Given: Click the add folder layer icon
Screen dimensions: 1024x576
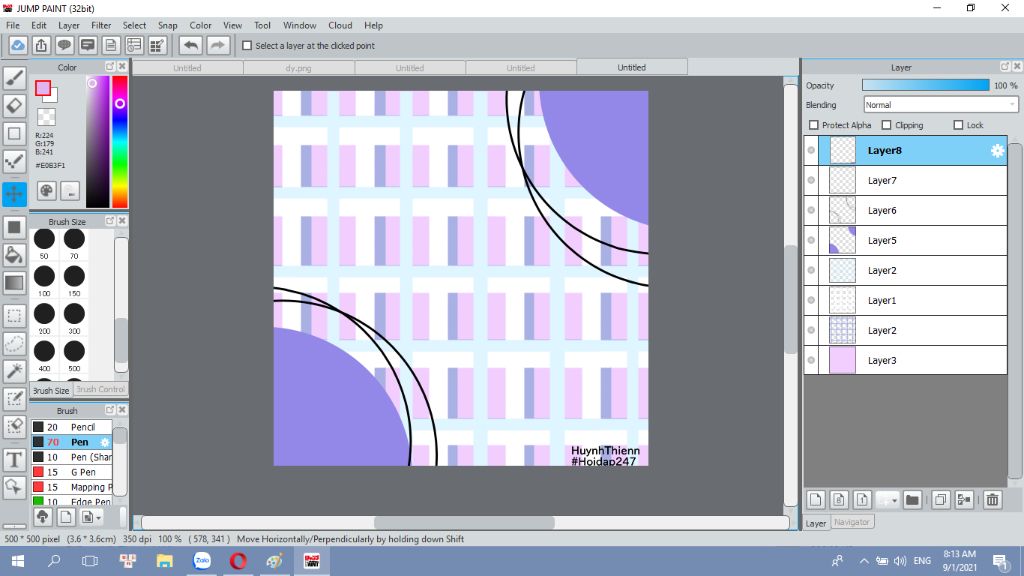Looking at the screenshot, I should click(912, 500).
